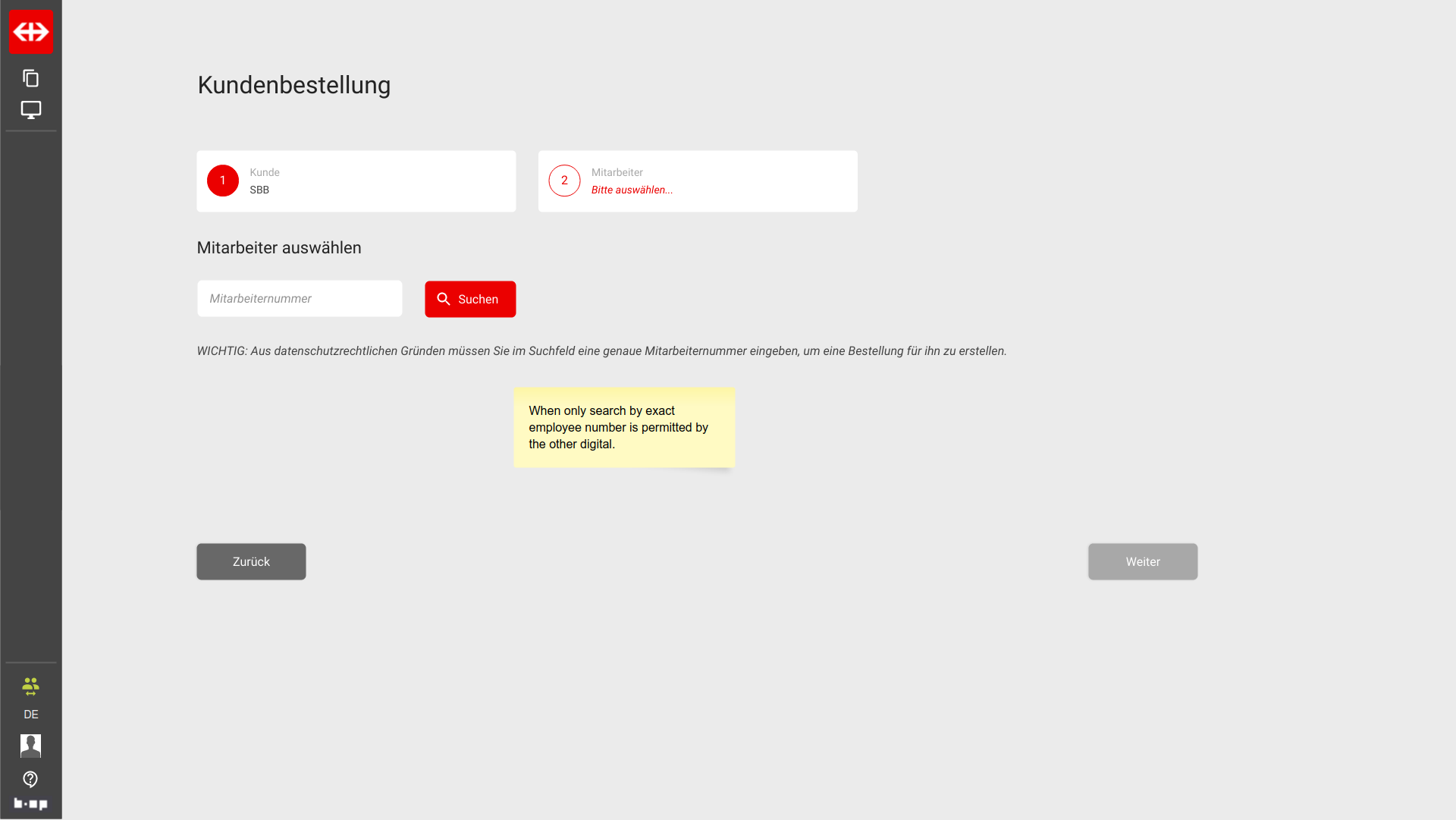Click the greyed-out Weiter button
This screenshot has height=820, width=1456.
point(1143,562)
